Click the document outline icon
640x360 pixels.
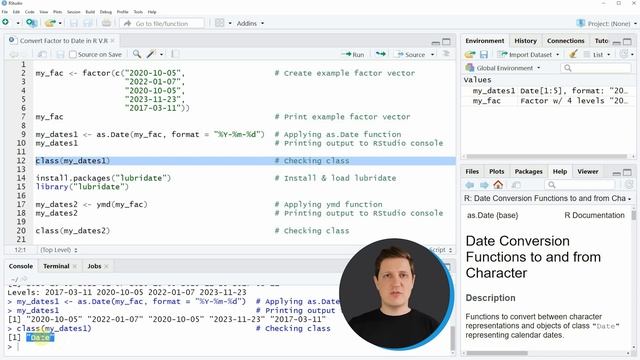click(446, 54)
